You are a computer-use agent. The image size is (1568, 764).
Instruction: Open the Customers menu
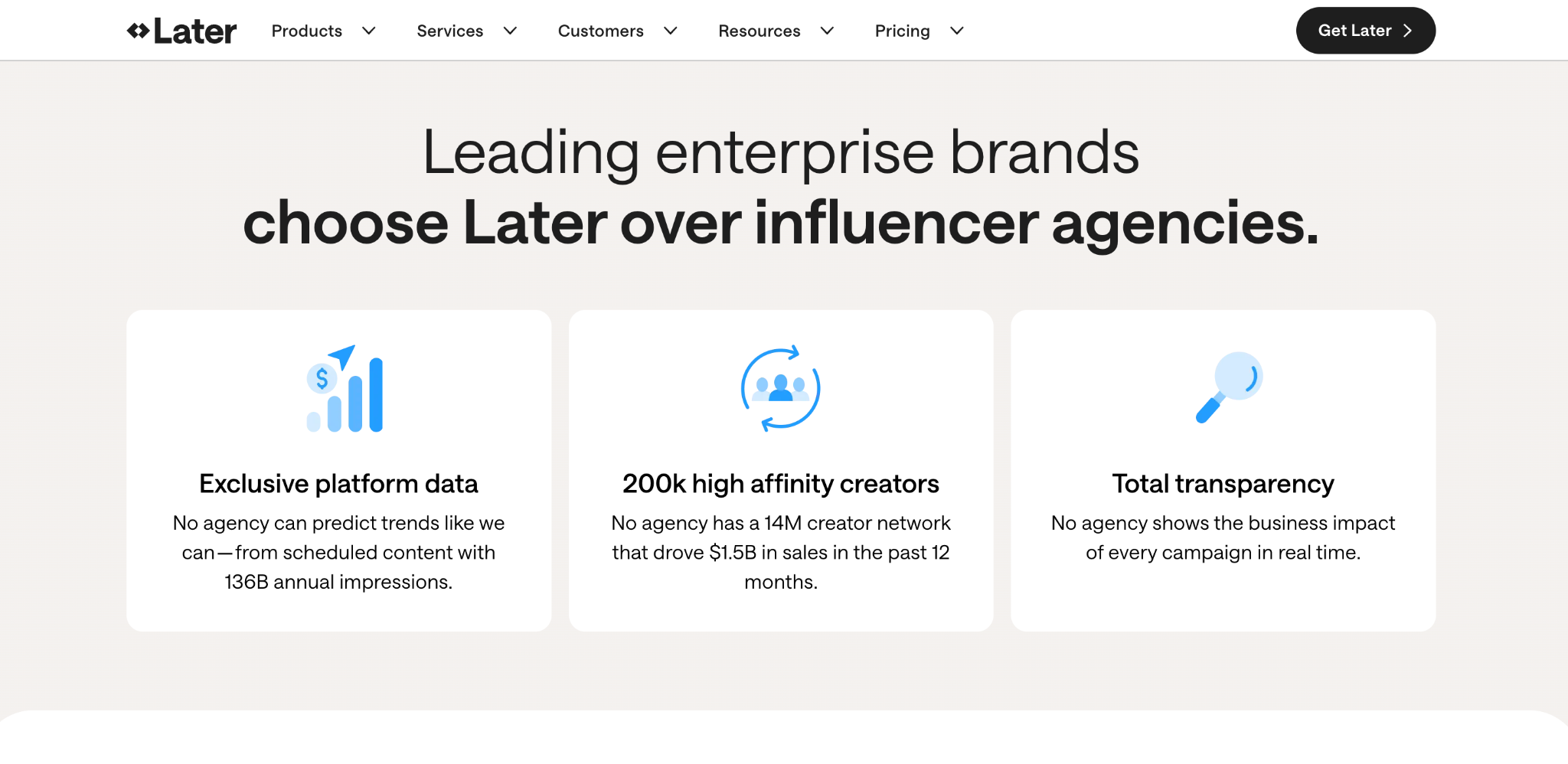coord(601,31)
